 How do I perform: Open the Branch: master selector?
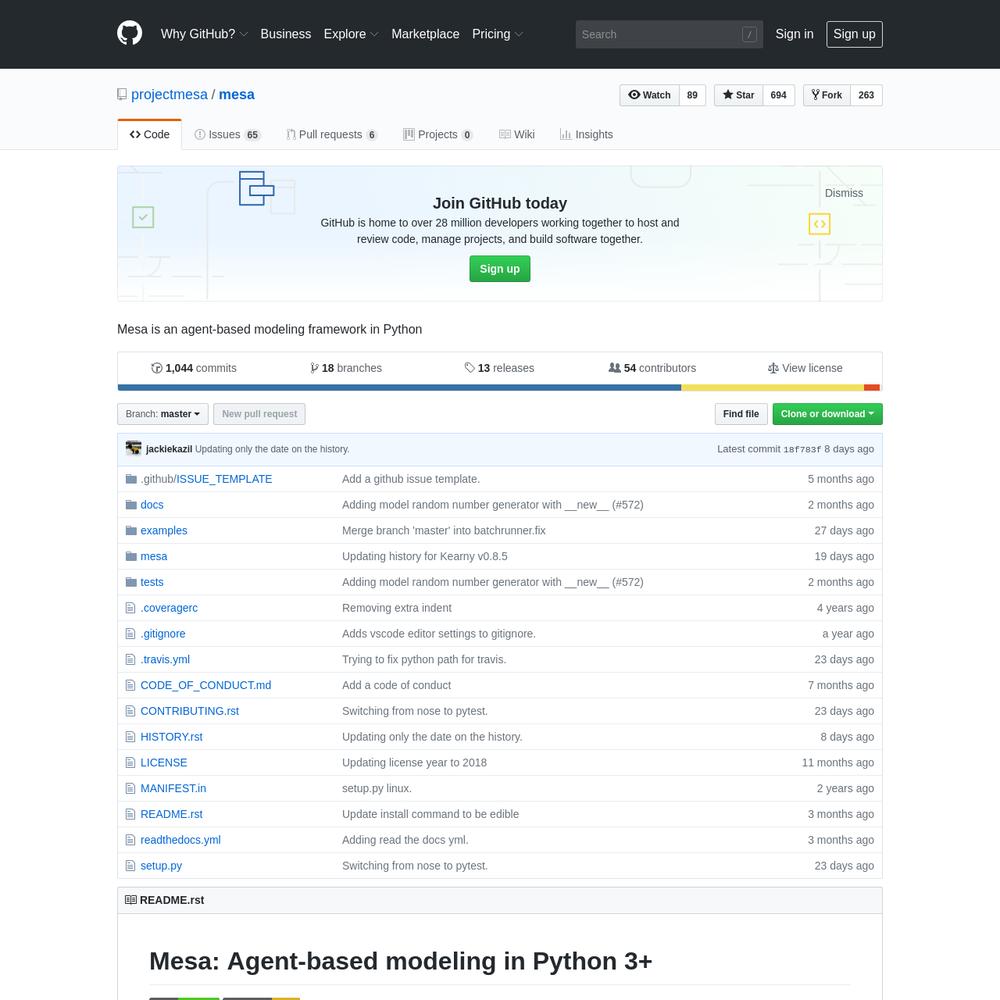pos(163,414)
